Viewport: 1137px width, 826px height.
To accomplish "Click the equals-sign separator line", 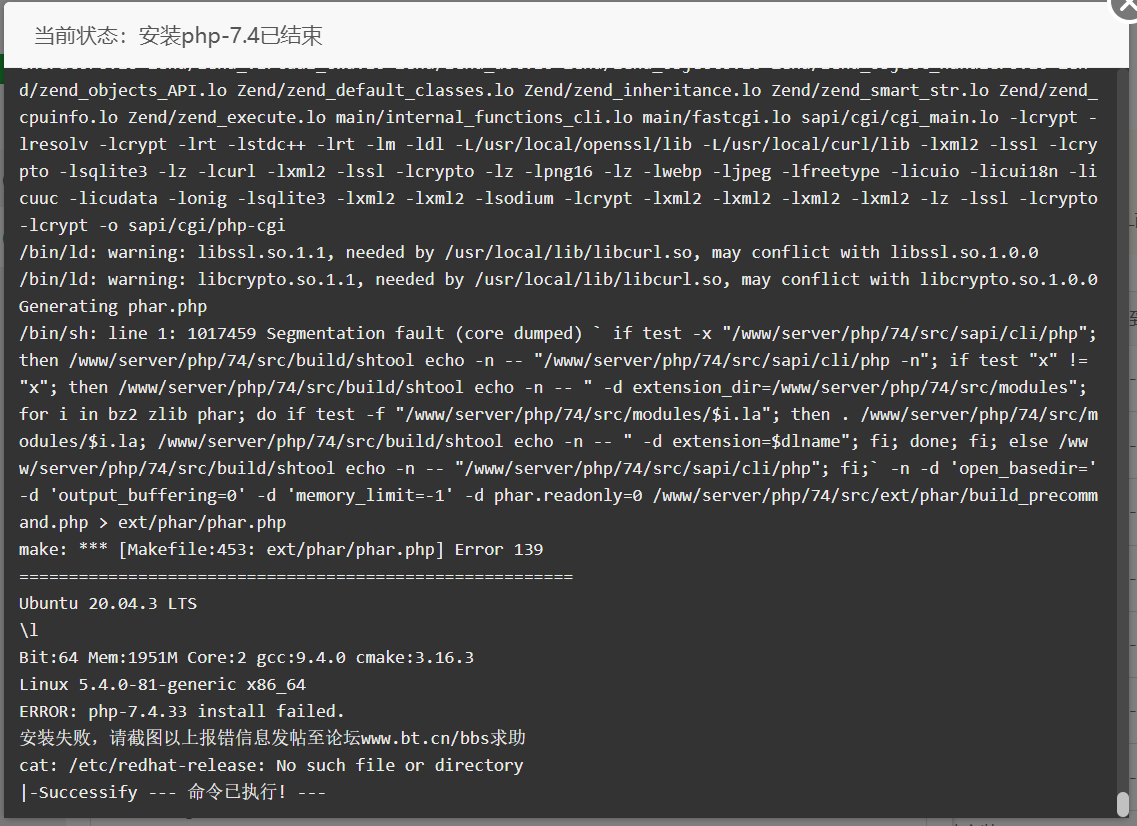I will pos(296,577).
